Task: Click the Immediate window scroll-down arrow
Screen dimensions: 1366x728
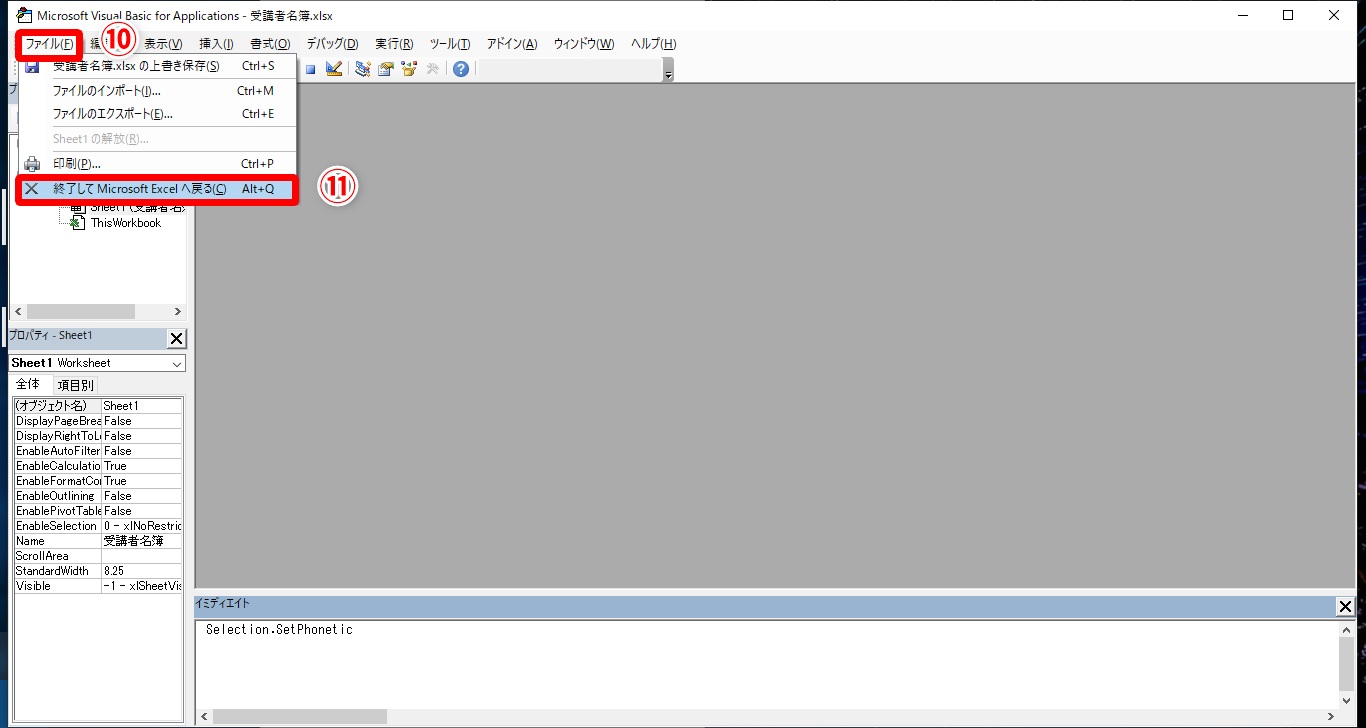Action: [1347, 699]
